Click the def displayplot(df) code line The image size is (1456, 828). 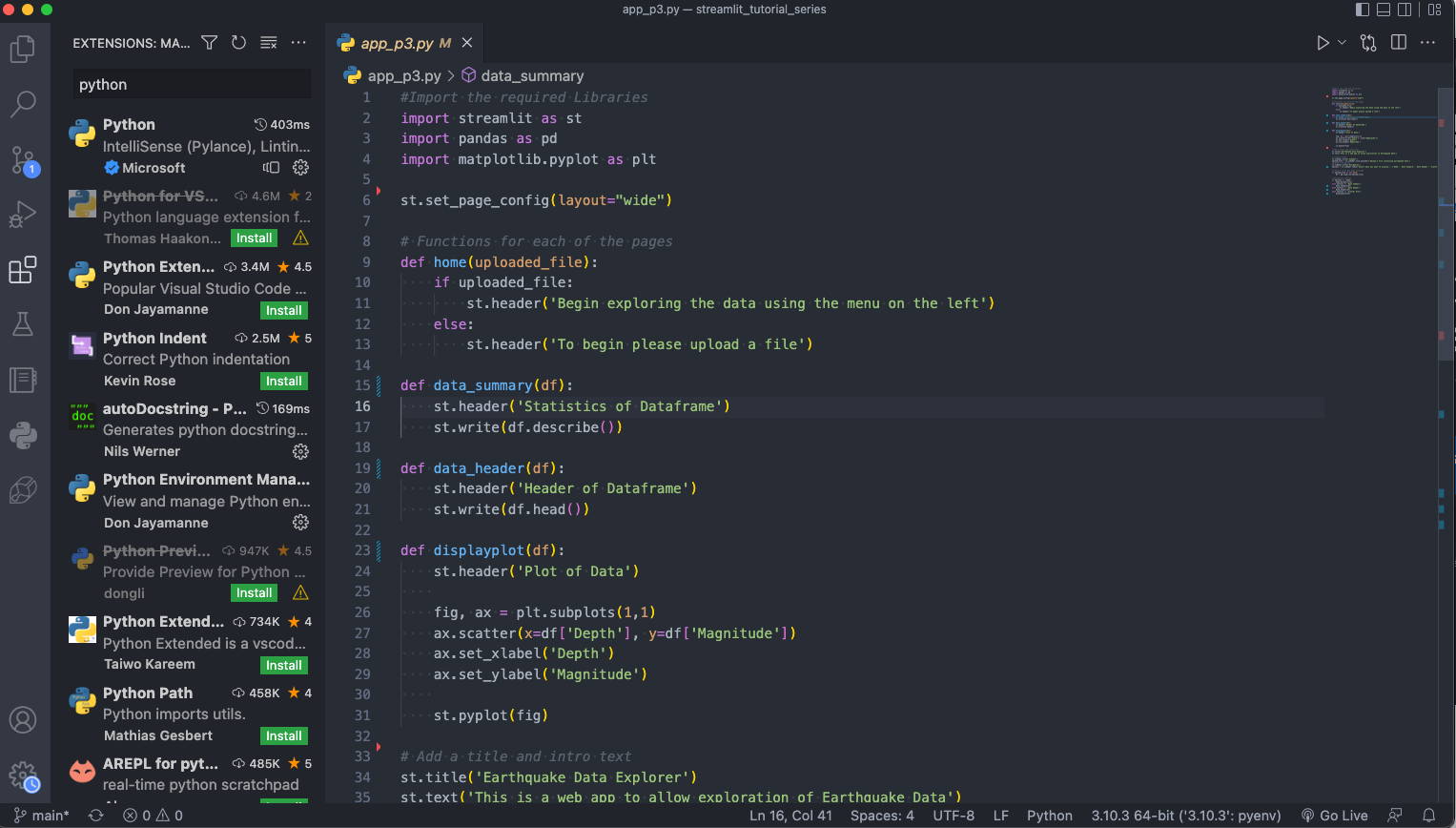pos(482,550)
